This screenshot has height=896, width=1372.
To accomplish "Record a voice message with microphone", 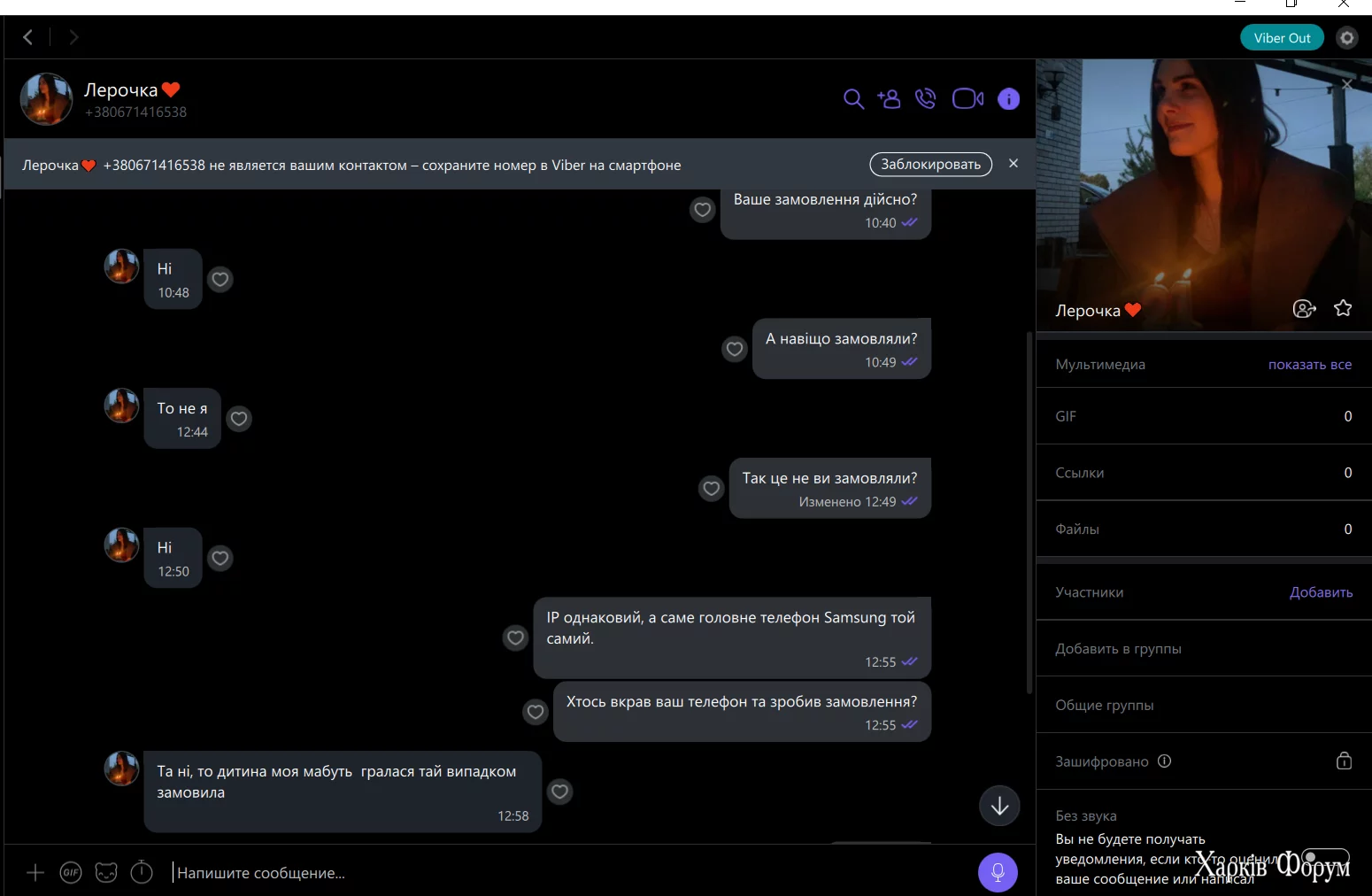I will [998, 872].
